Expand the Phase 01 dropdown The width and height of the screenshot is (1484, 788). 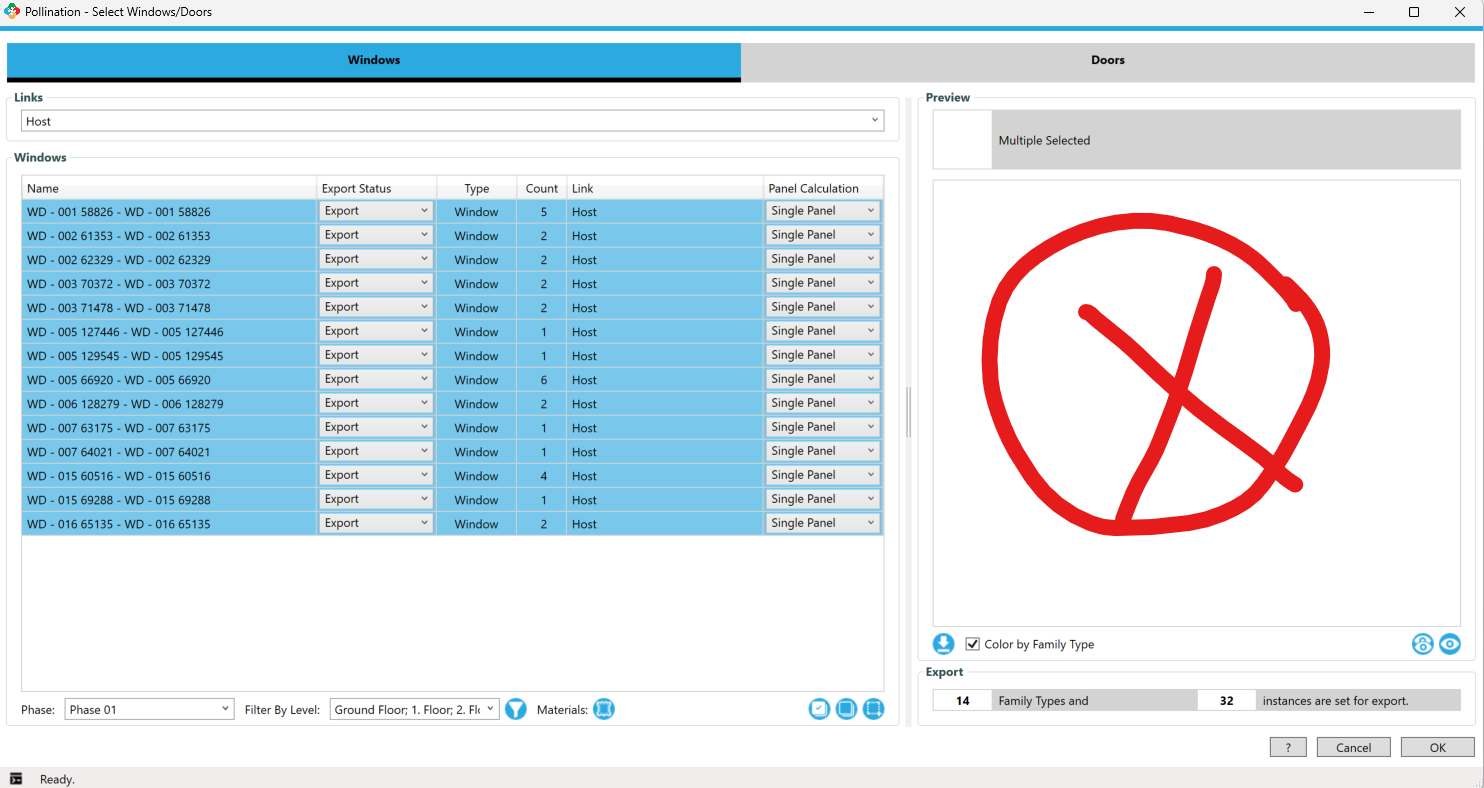click(x=149, y=709)
